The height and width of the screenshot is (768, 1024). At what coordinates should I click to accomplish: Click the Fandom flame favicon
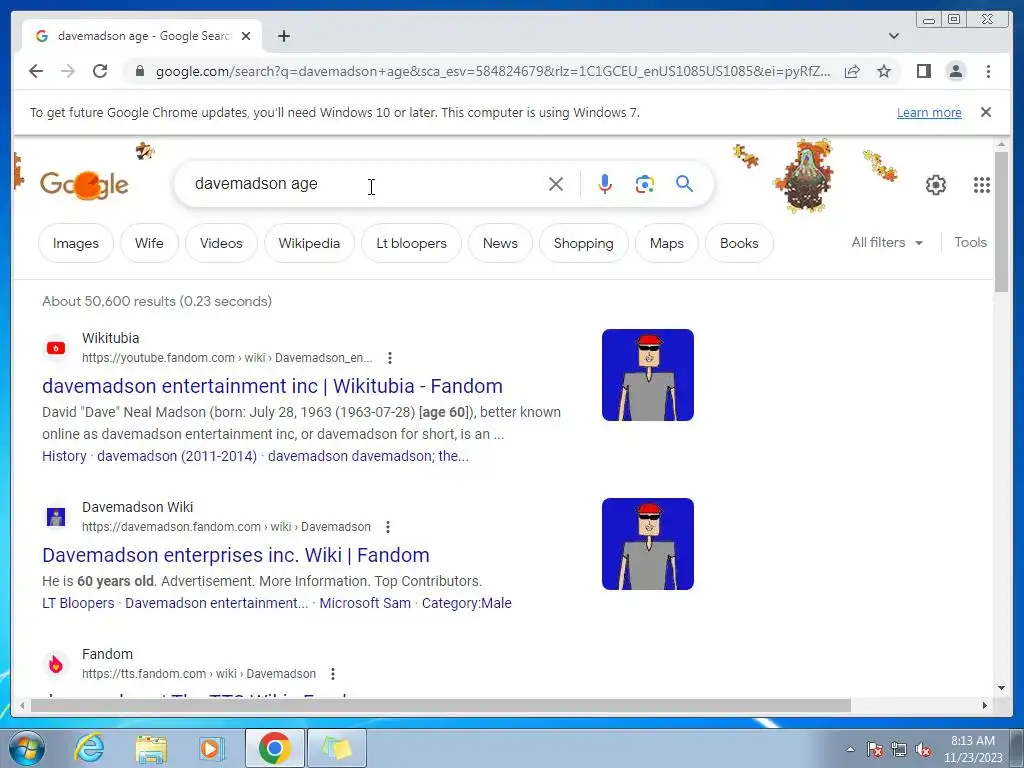pos(56,664)
